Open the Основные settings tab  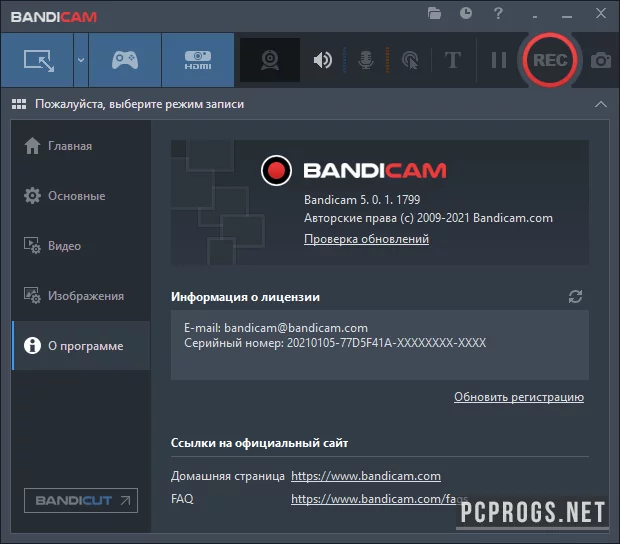click(81, 196)
